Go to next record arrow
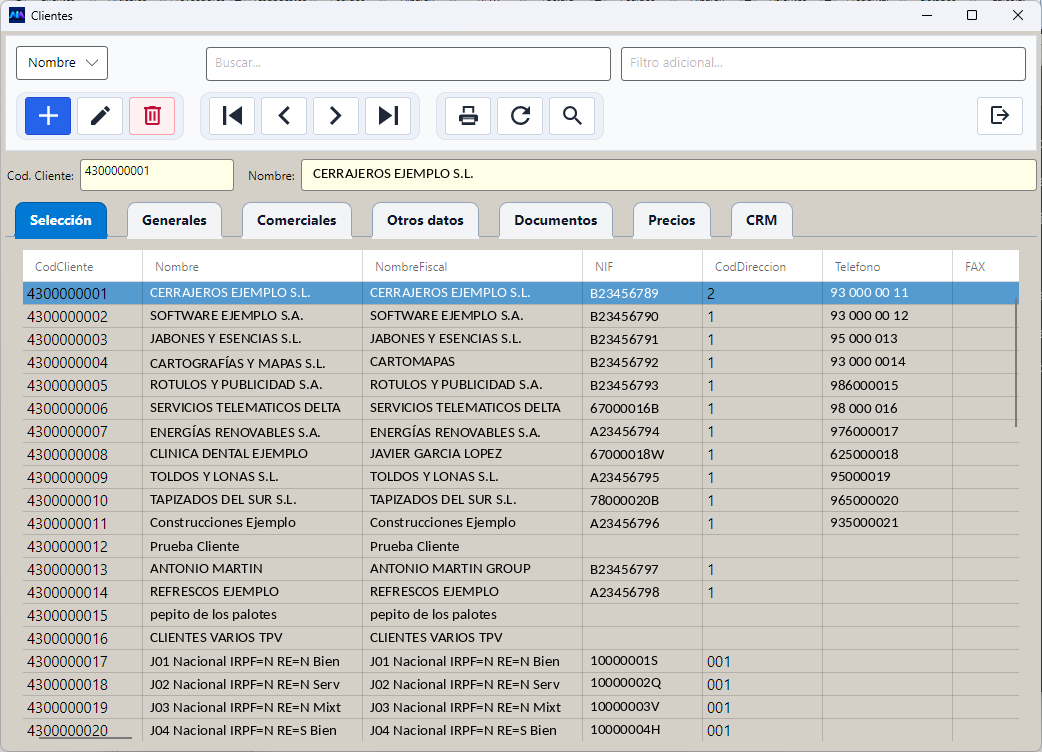 point(336,116)
